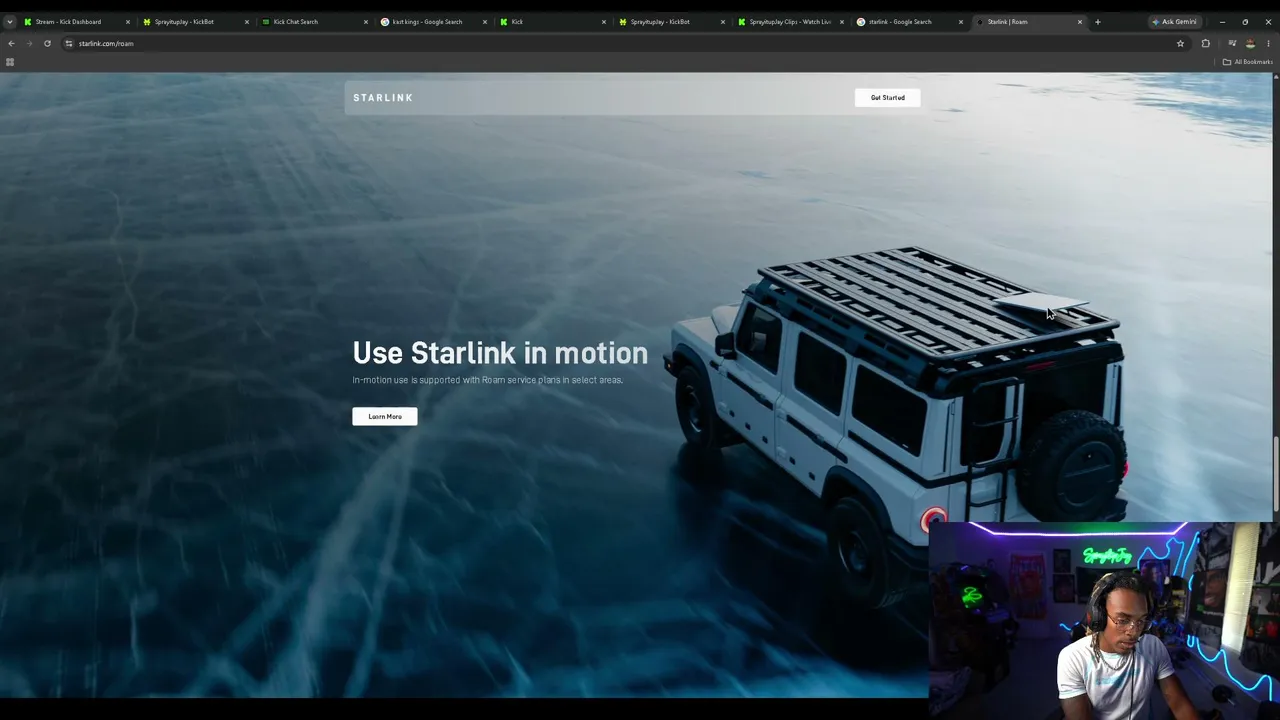Screen dimensions: 1280x720
Task: Click the "In-motion use is supported" subtitle text
Action: point(488,380)
